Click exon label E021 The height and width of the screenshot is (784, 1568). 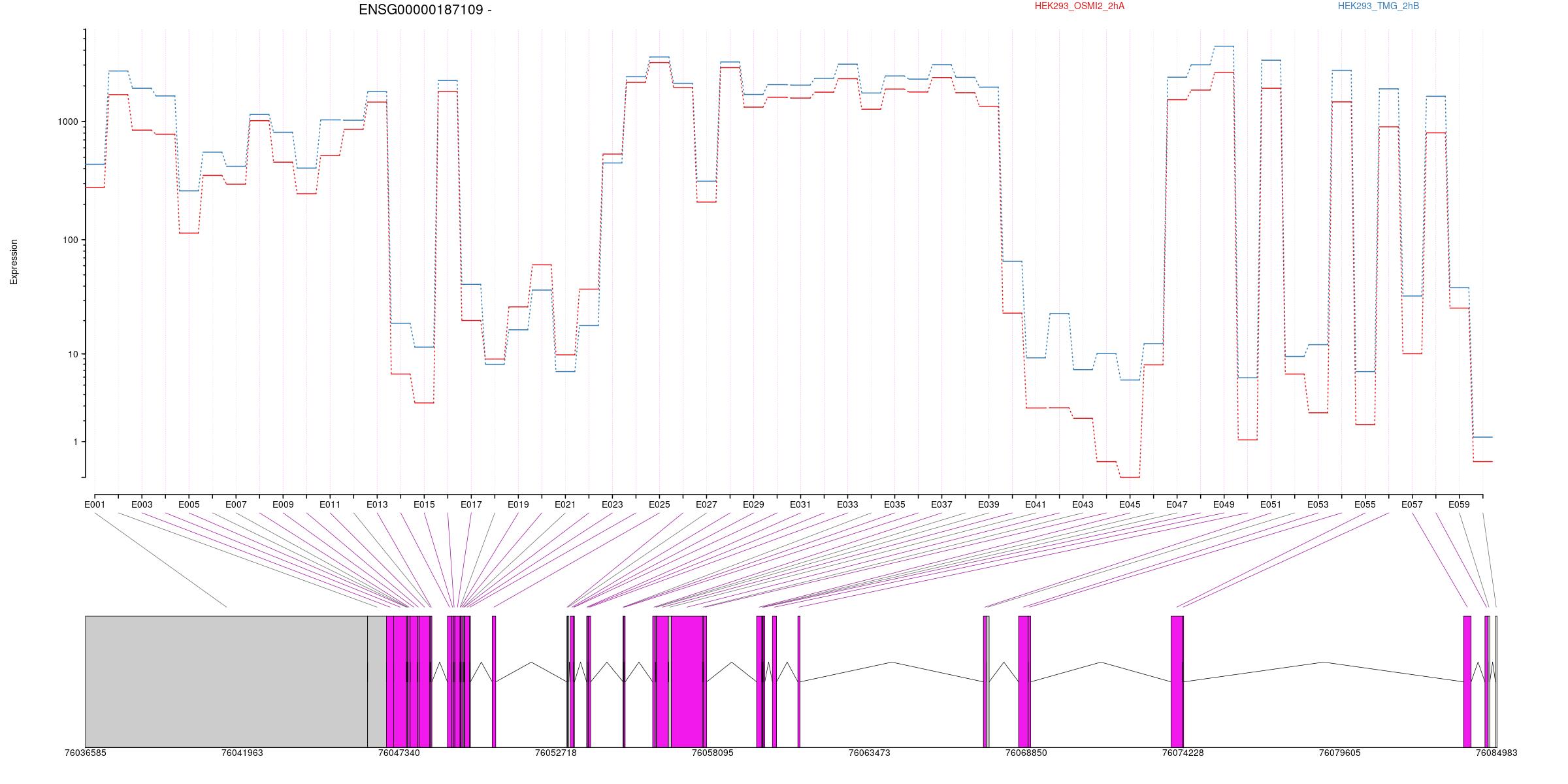(x=565, y=504)
